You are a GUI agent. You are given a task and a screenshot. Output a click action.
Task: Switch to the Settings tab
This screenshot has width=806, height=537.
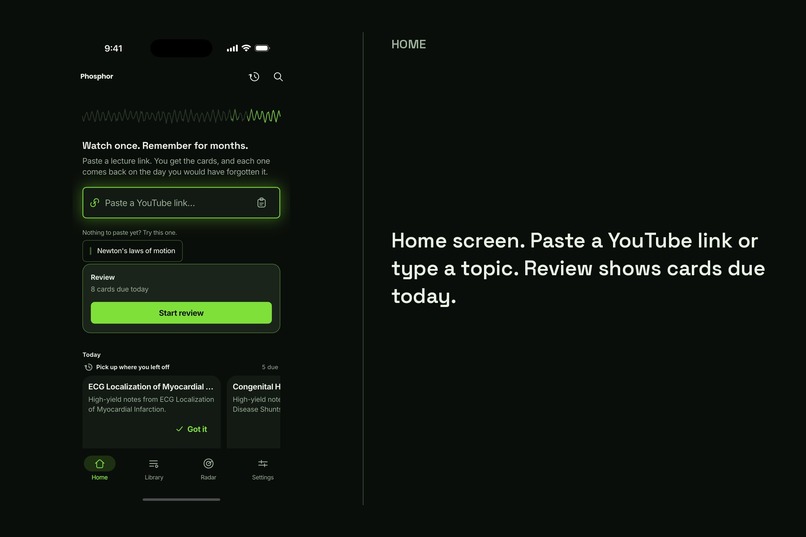click(263, 468)
